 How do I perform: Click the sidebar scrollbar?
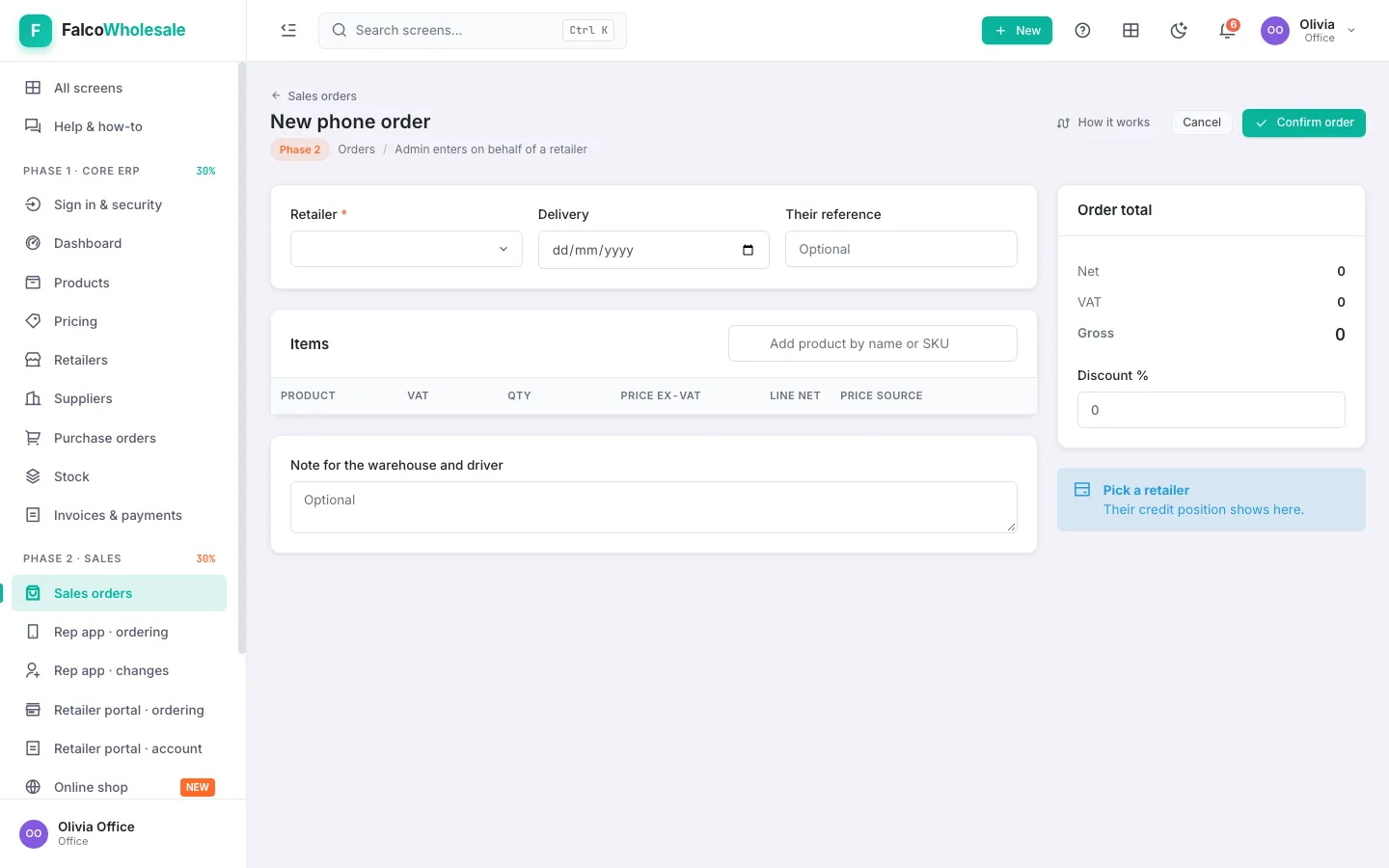coord(242,358)
